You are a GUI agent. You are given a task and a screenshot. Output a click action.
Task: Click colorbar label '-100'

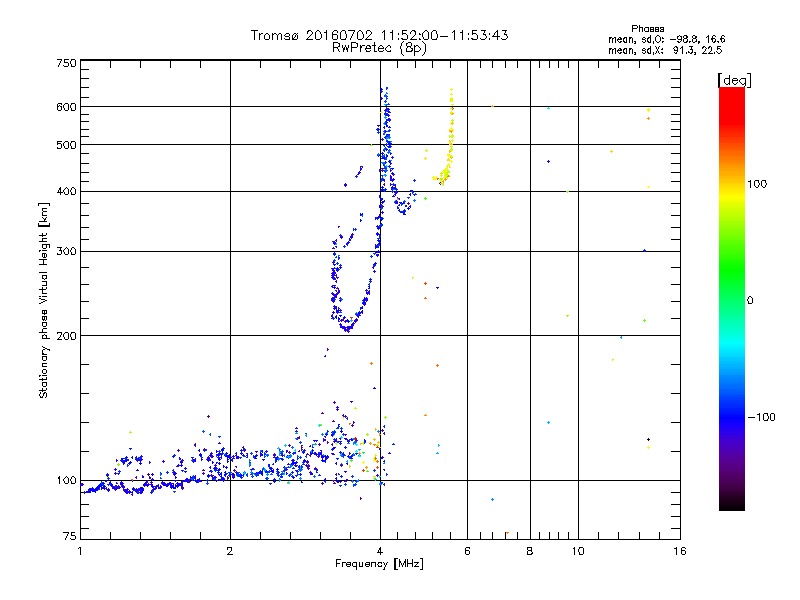(761, 417)
